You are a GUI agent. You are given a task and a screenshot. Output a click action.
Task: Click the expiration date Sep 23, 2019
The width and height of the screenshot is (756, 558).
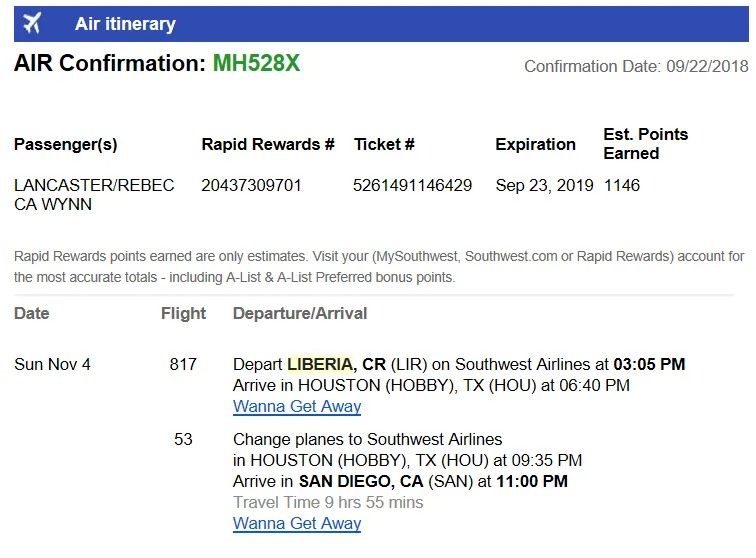click(x=544, y=185)
